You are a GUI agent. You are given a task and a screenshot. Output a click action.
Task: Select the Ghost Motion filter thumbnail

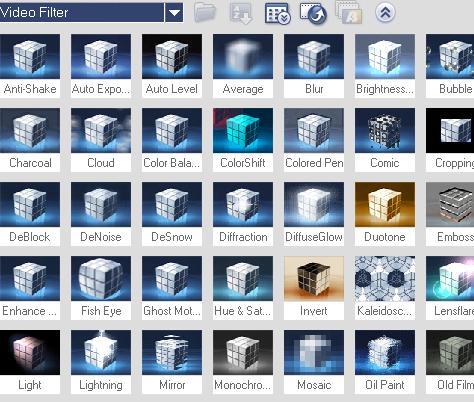[172, 278]
